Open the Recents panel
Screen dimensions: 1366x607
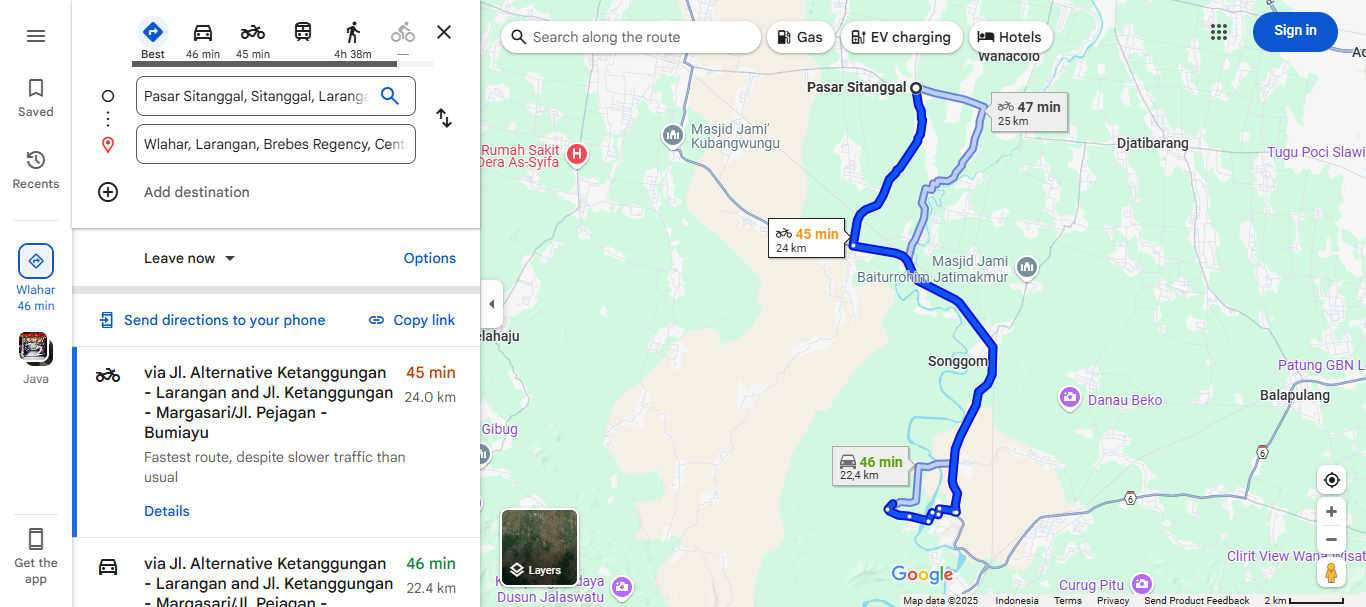point(36,170)
